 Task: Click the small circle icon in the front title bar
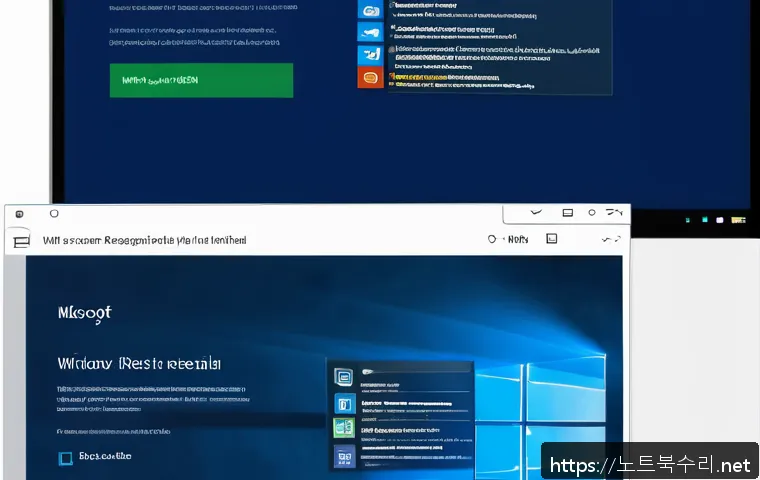click(x=592, y=212)
